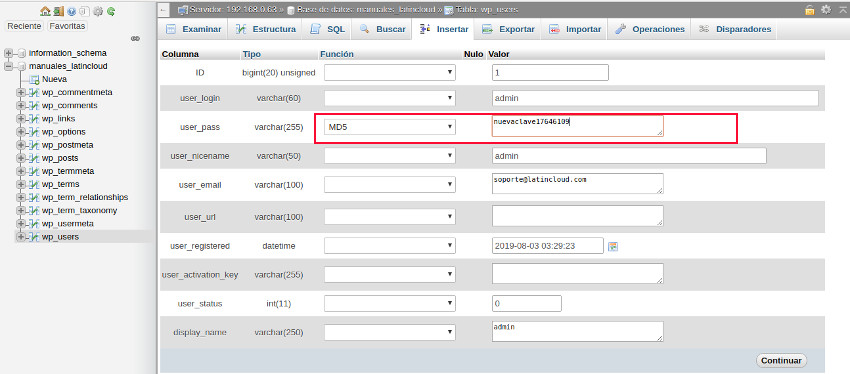Screen dimensions: 850x374
Task: Focus the user_email value field
Action: point(578,183)
